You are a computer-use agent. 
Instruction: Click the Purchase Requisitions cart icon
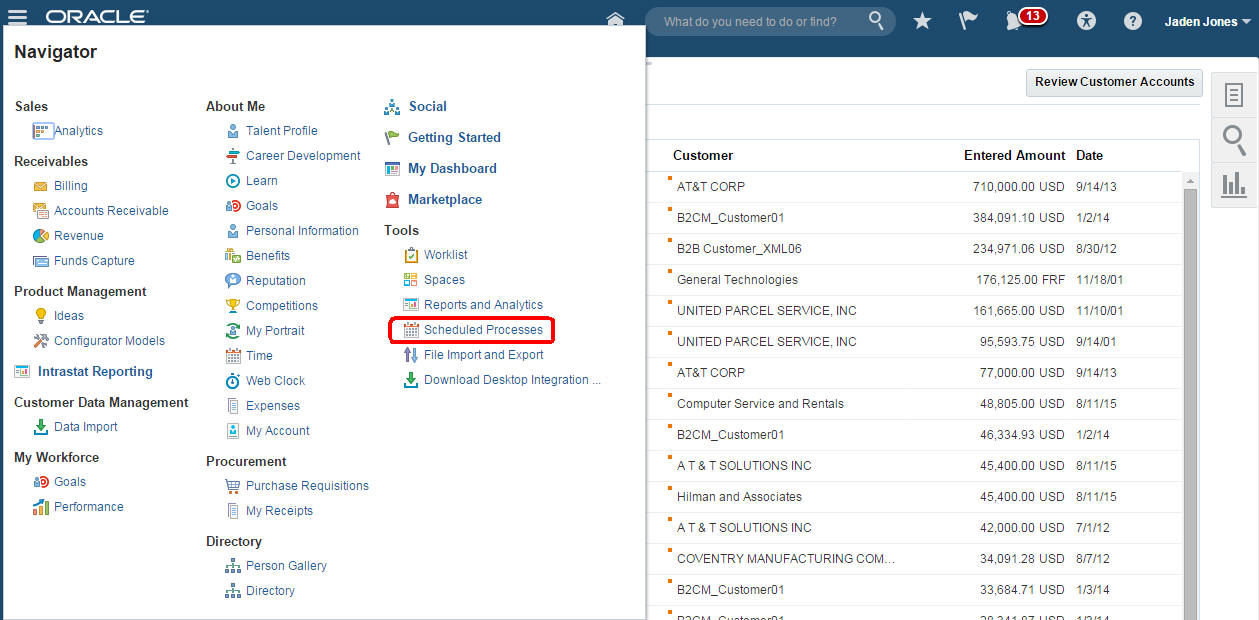point(233,486)
